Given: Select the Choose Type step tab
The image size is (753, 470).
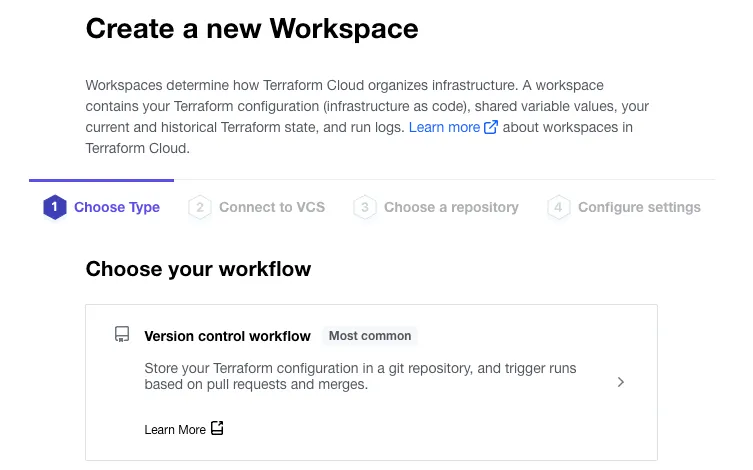Looking at the screenshot, I should [x=117, y=207].
